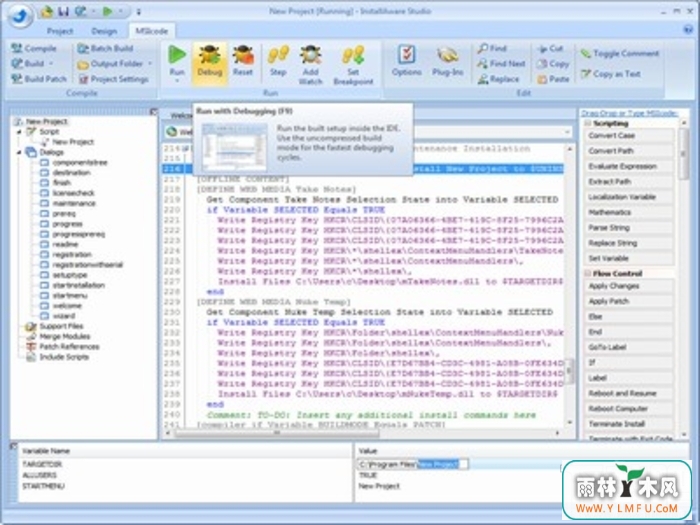Collapse the Dialogs tree node
This screenshot has height=525, width=700.
19,152
